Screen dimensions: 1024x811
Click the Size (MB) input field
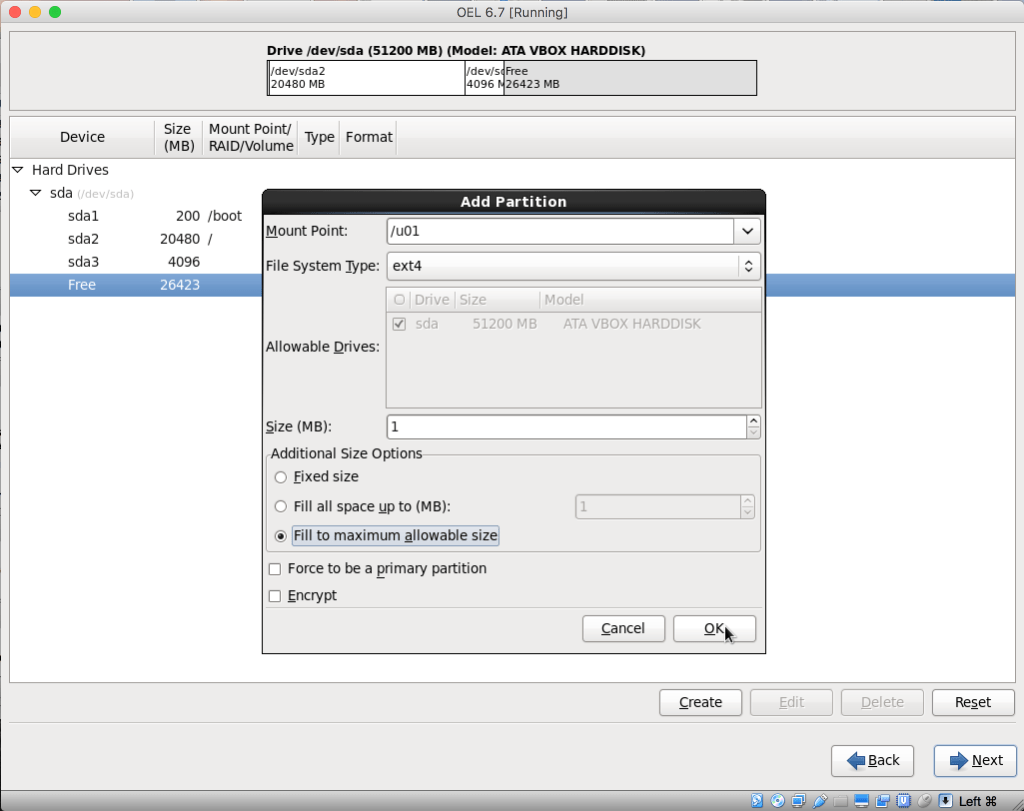point(566,427)
